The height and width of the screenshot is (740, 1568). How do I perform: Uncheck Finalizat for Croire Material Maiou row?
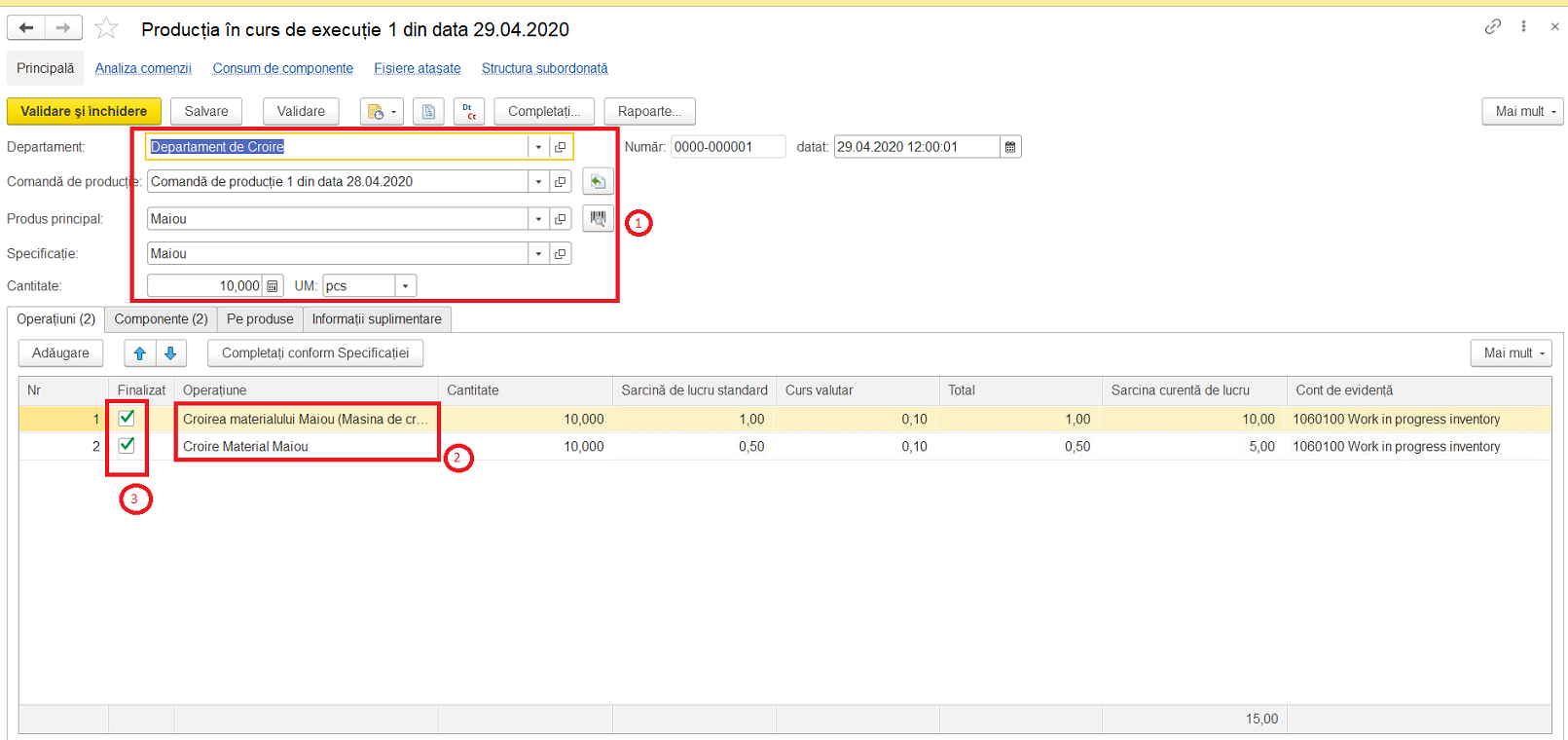click(x=127, y=445)
